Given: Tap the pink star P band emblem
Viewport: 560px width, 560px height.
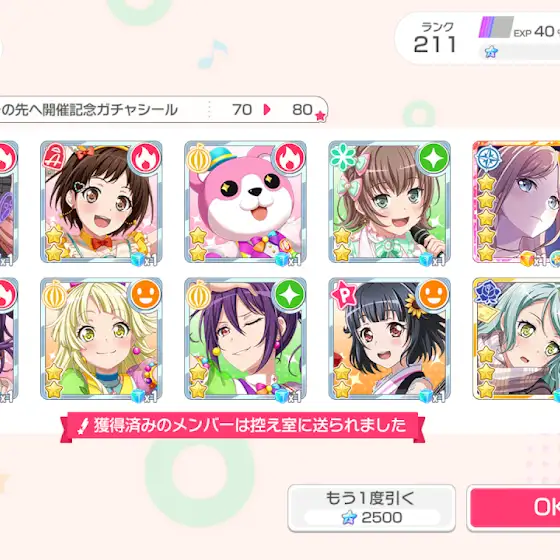Looking at the screenshot, I should 344,295.
